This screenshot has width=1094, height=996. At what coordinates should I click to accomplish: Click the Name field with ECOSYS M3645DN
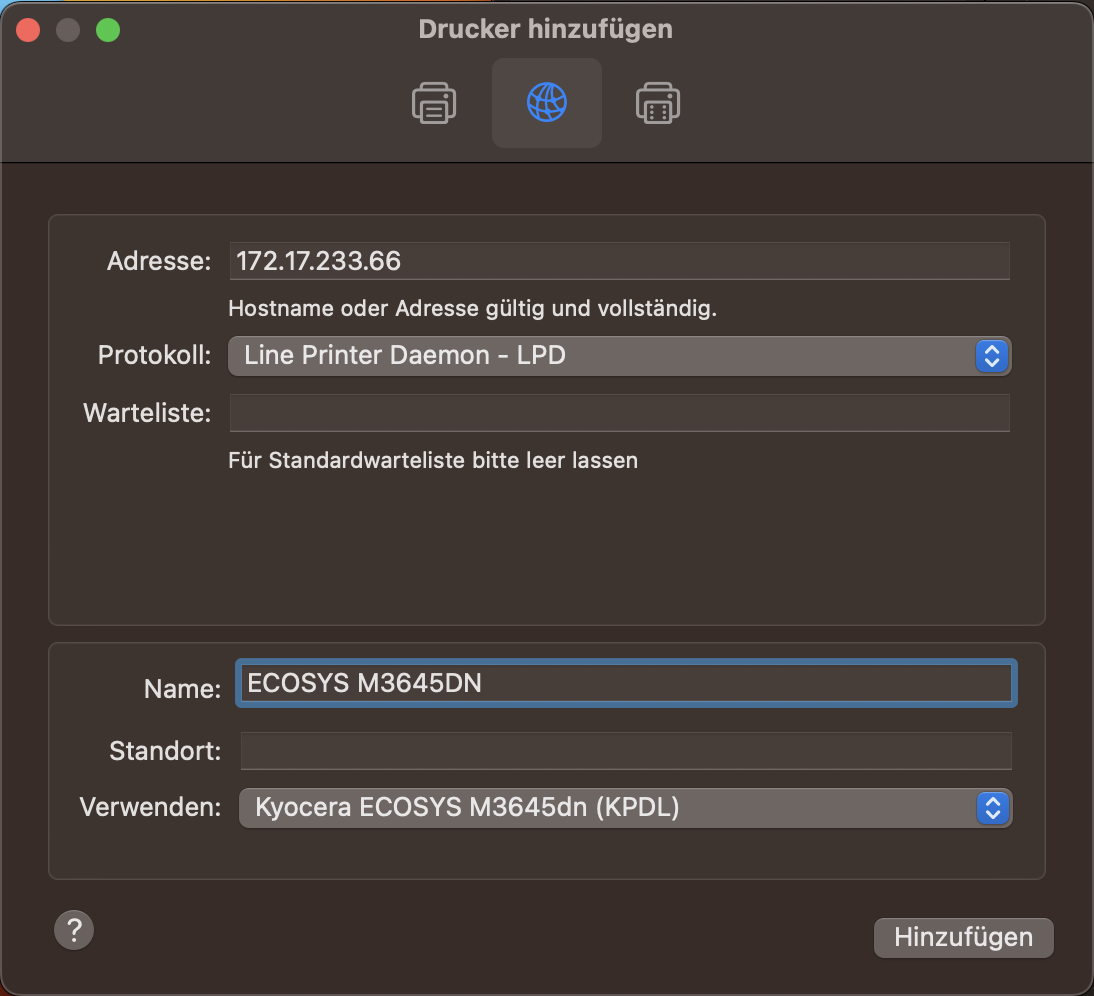point(626,683)
